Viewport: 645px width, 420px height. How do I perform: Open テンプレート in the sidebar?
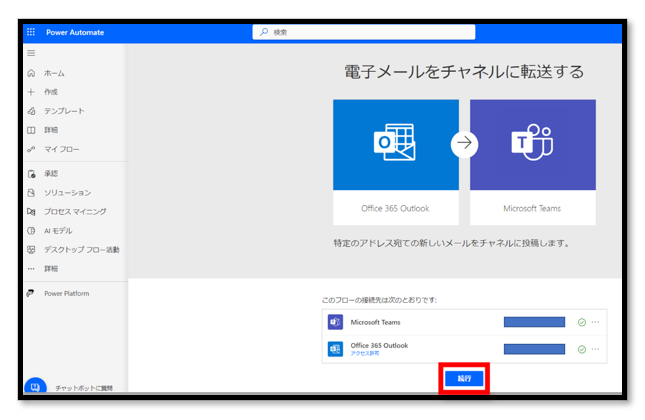point(64,111)
